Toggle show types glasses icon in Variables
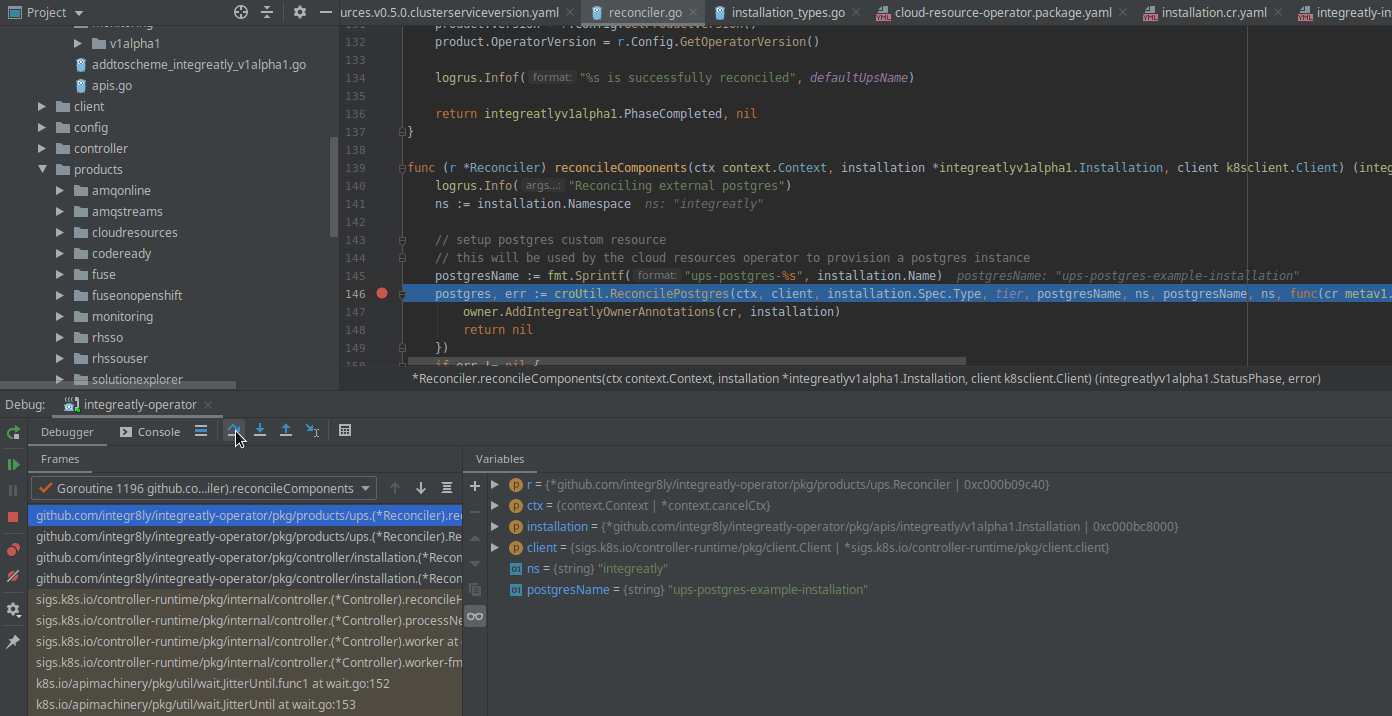Viewport: 1392px width, 716px height. click(x=475, y=616)
